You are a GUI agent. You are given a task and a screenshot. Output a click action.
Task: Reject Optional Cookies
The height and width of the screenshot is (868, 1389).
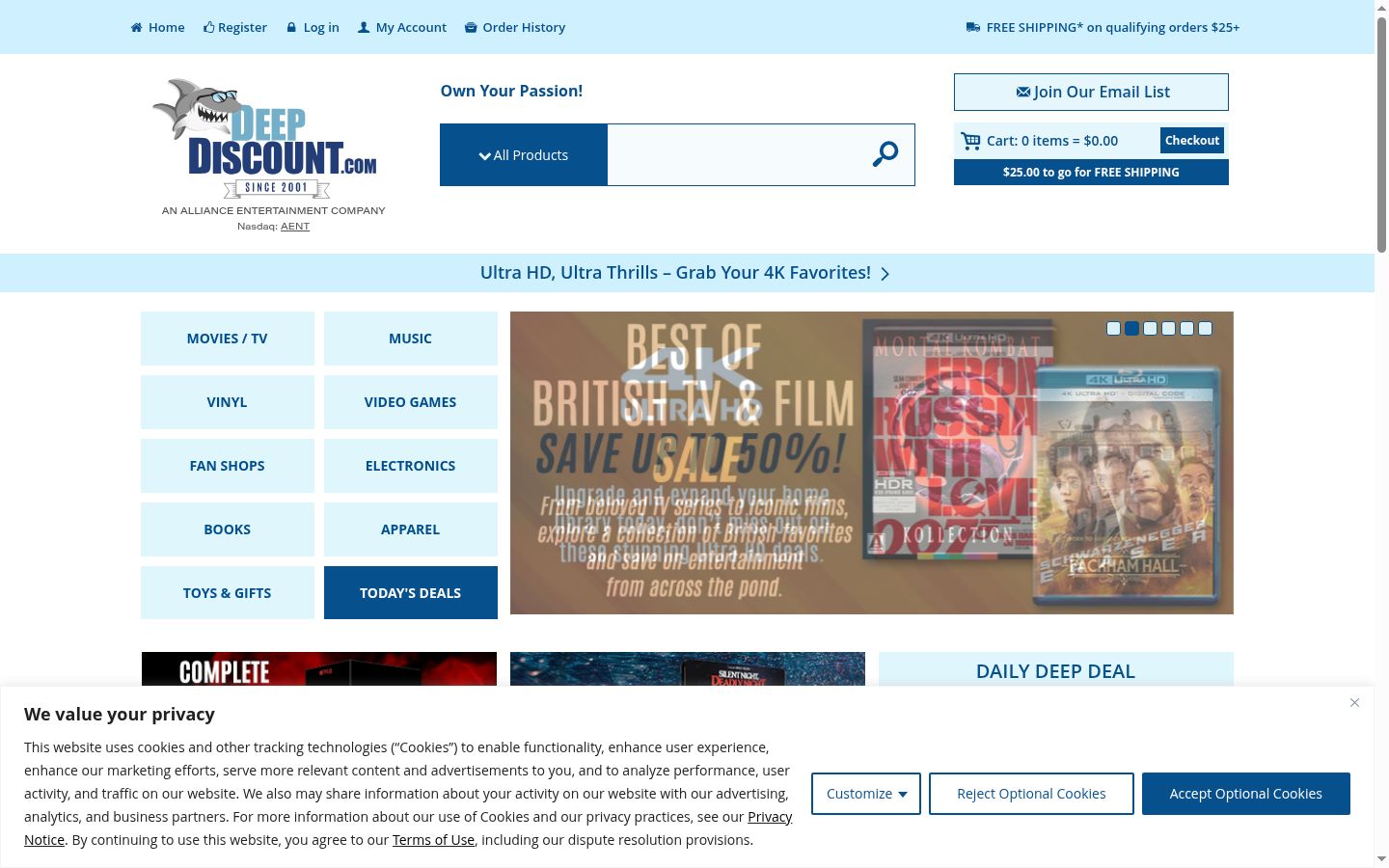click(1031, 794)
